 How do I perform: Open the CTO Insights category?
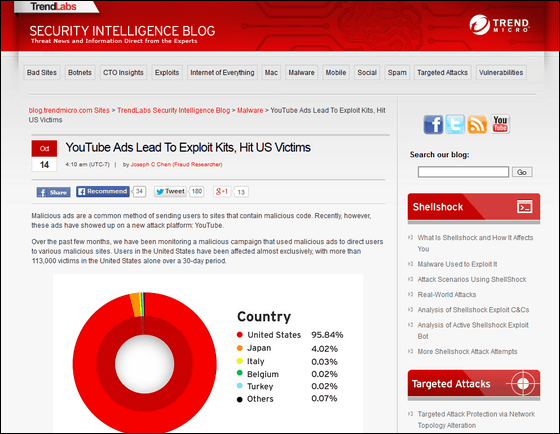coord(123,73)
